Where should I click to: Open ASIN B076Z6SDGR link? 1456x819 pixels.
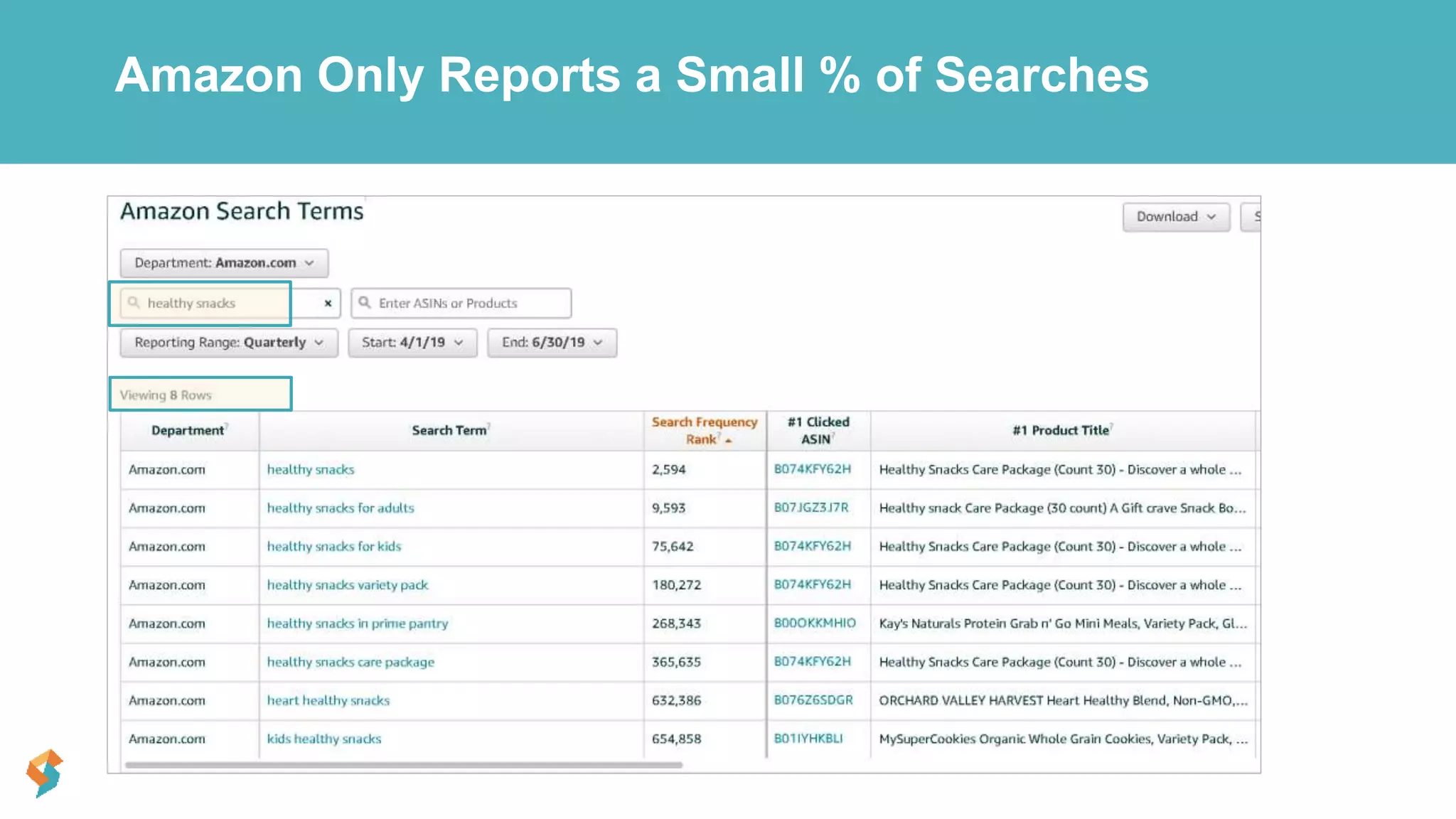click(813, 700)
